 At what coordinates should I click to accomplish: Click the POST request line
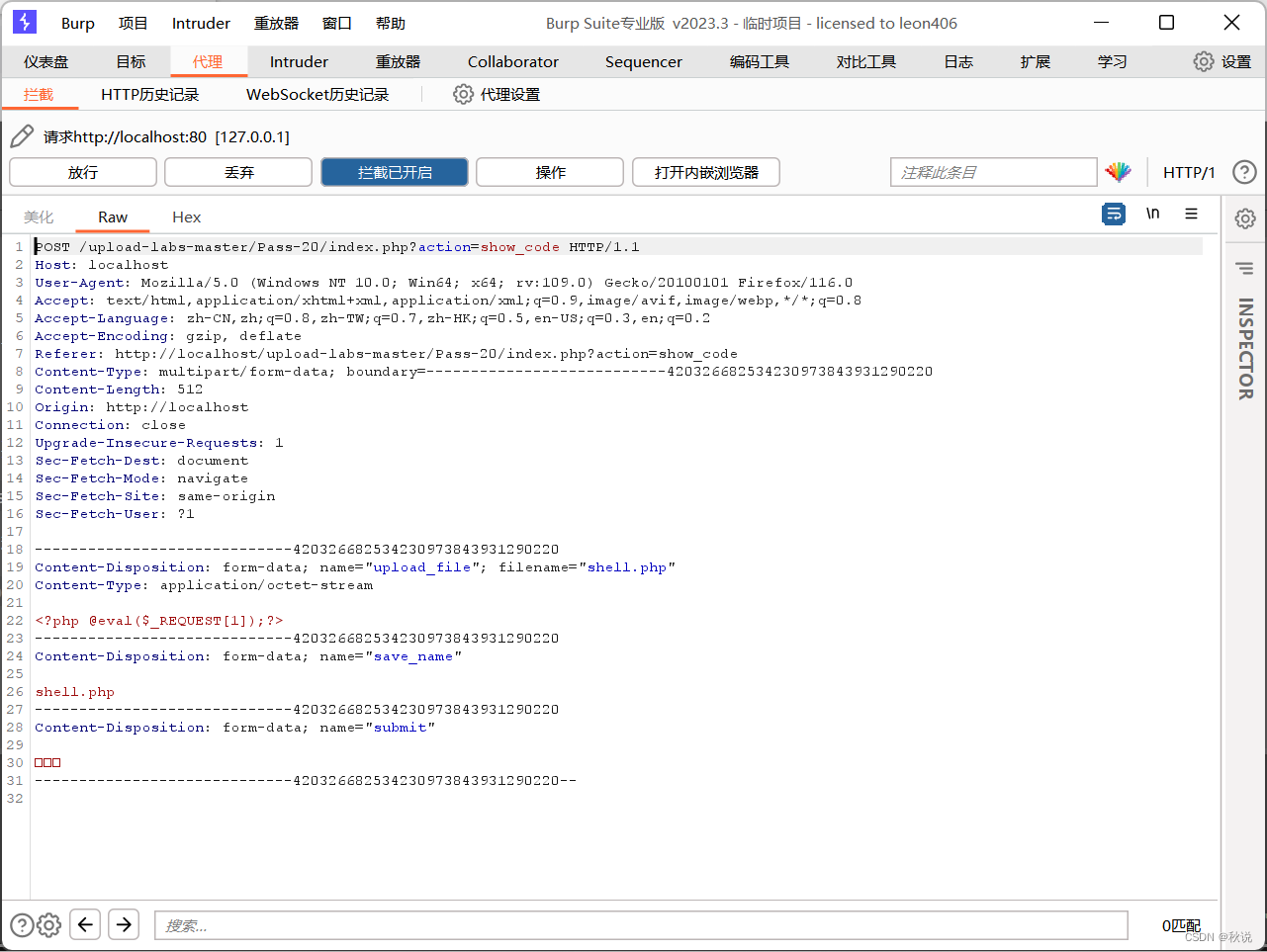point(336,247)
